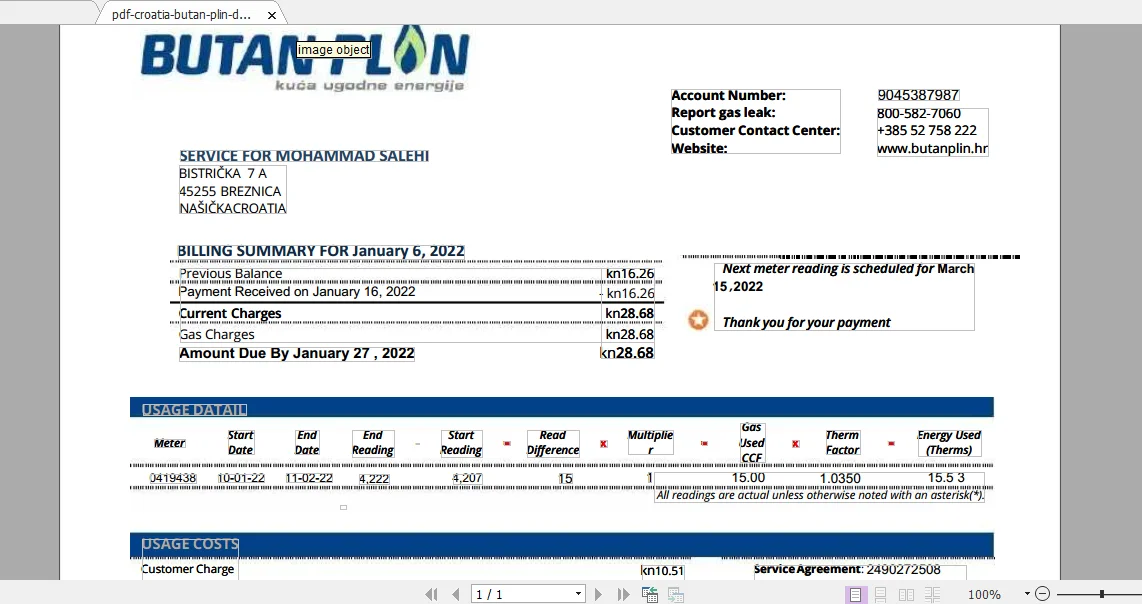Go to the previous page
This screenshot has height=604, width=1142.
pyautogui.click(x=455, y=595)
